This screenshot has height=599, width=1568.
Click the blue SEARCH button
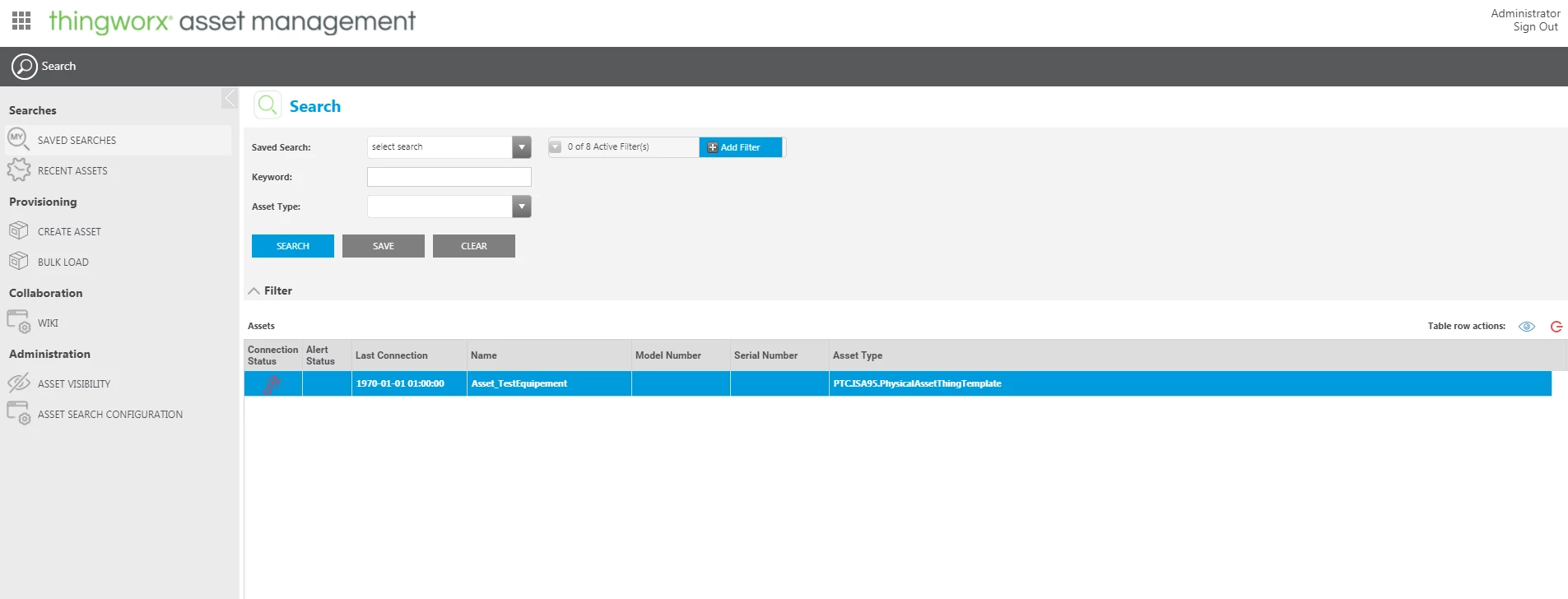click(x=293, y=246)
